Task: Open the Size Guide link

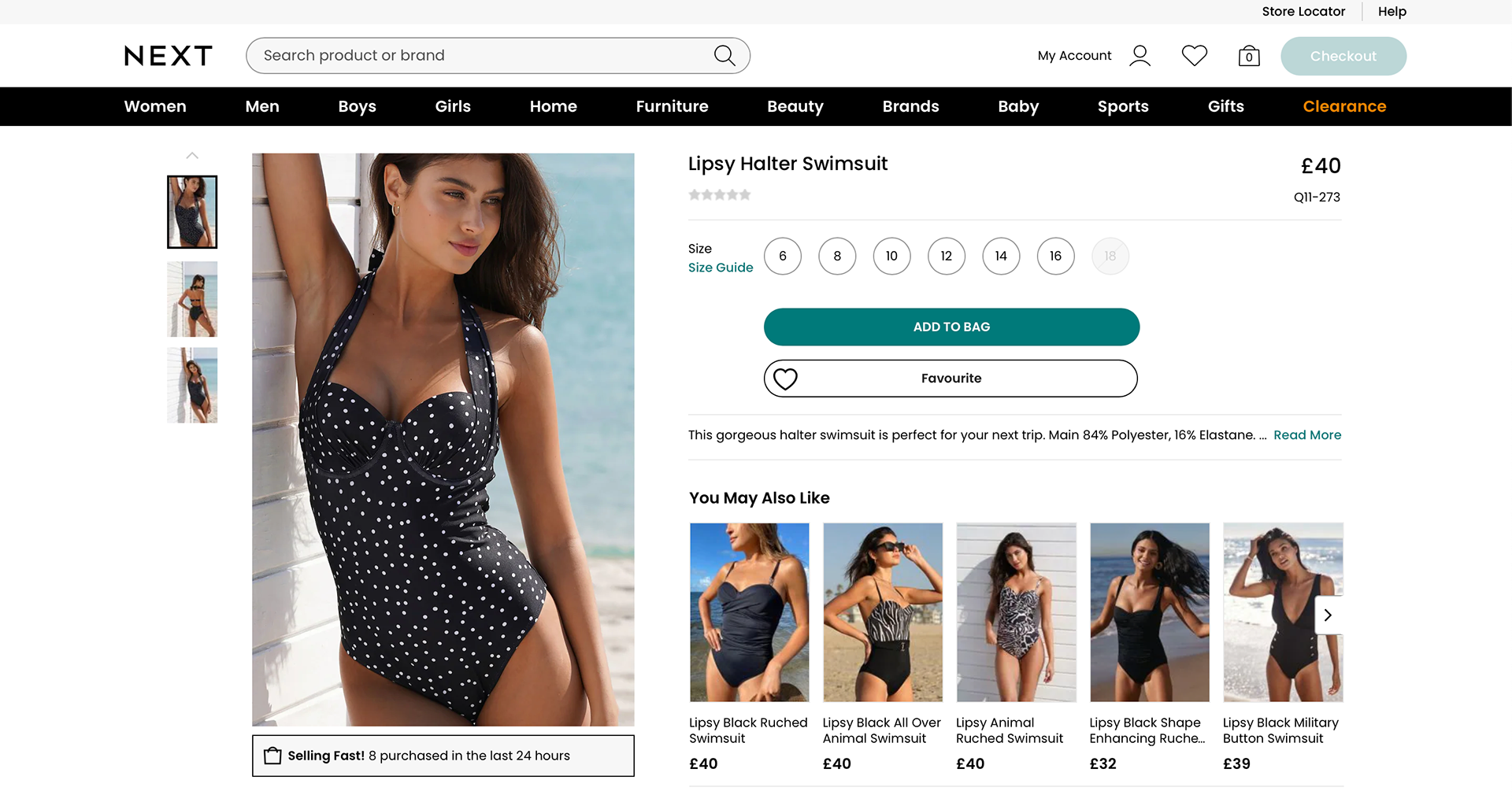Action: (x=721, y=268)
